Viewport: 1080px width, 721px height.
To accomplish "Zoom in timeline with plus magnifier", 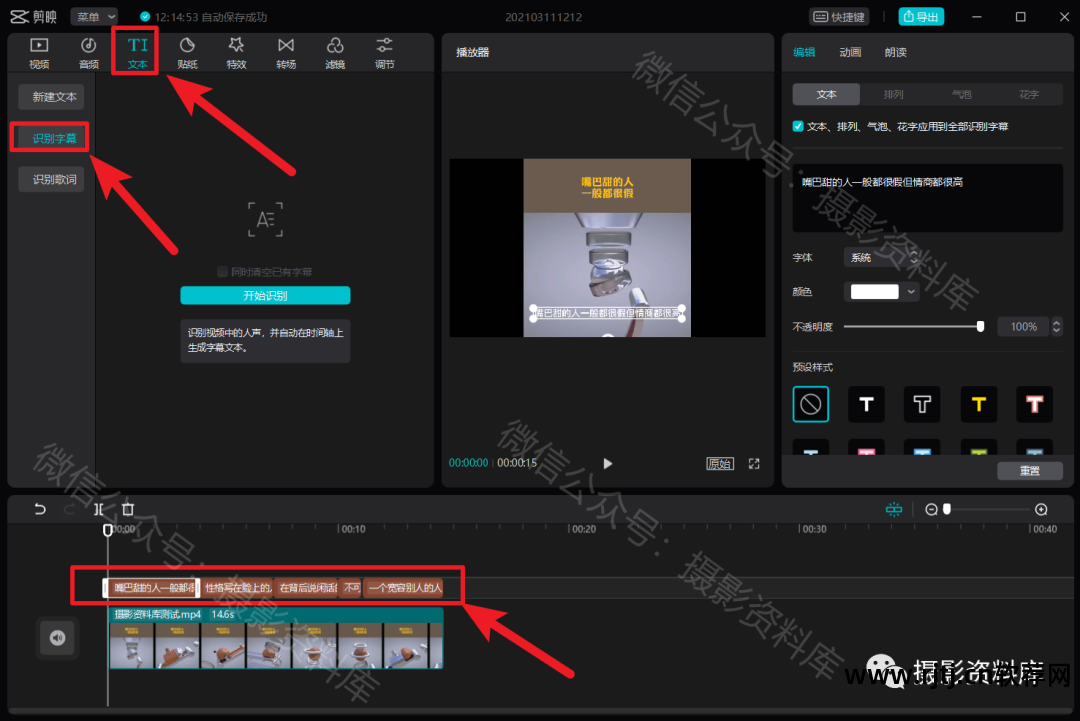I will (x=1041, y=509).
